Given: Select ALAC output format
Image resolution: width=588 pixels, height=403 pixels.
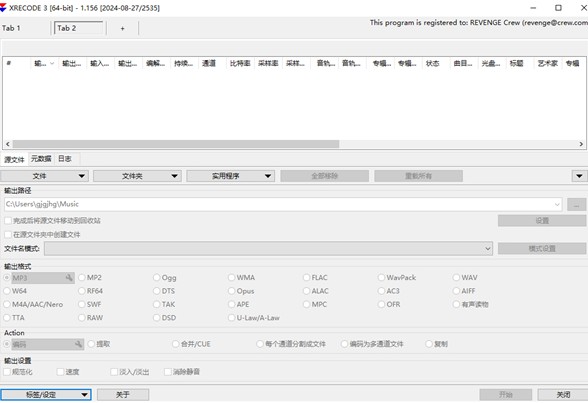Looking at the screenshot, I should [316, 291].
